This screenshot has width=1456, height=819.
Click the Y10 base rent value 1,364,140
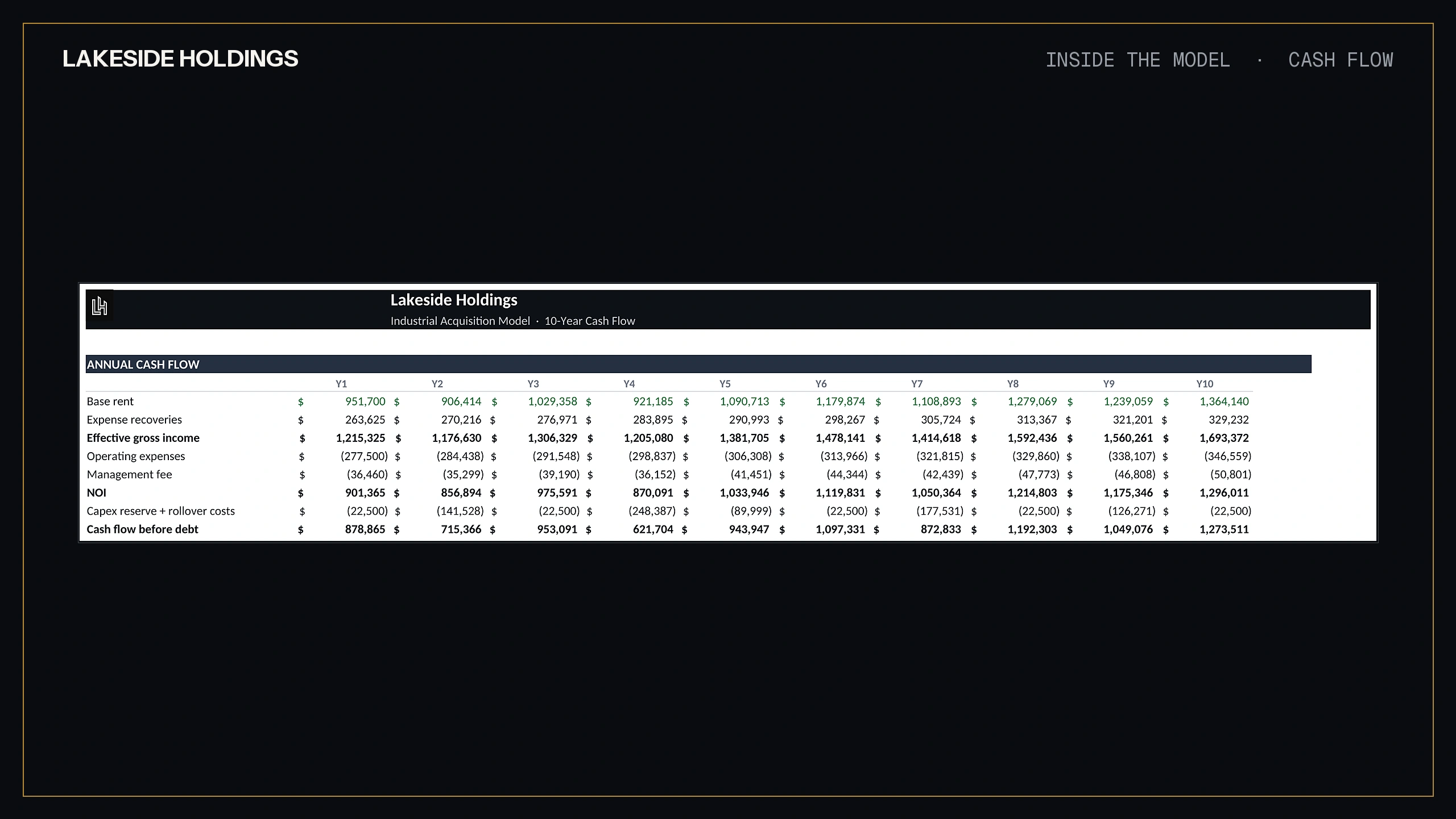(x=1224, y=402)
